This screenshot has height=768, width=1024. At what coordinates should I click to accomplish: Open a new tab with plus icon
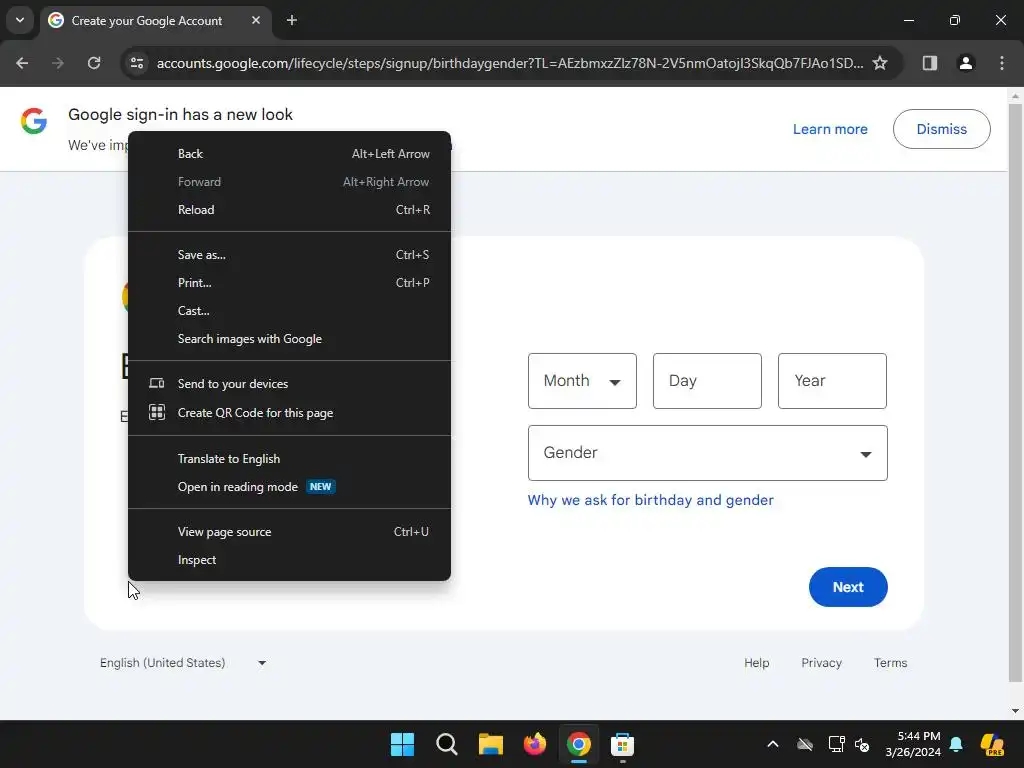292,21
